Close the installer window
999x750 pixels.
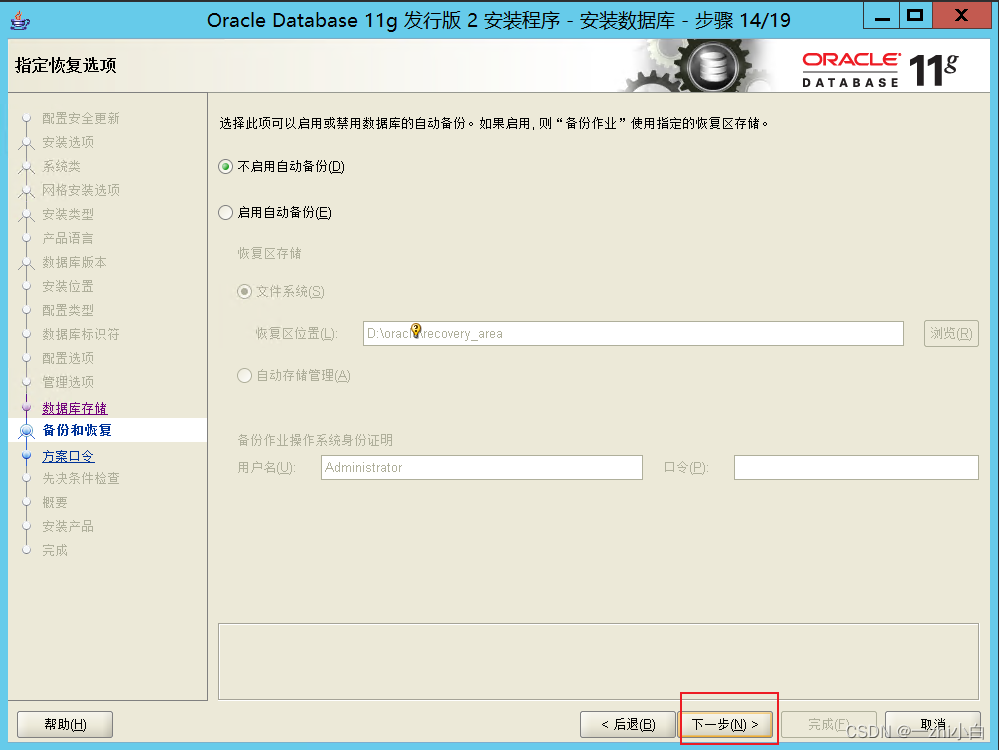coord(961,15)
